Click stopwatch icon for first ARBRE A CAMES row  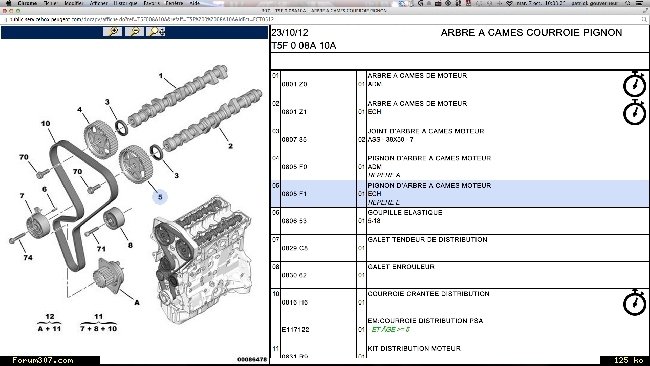pos(634,84)
